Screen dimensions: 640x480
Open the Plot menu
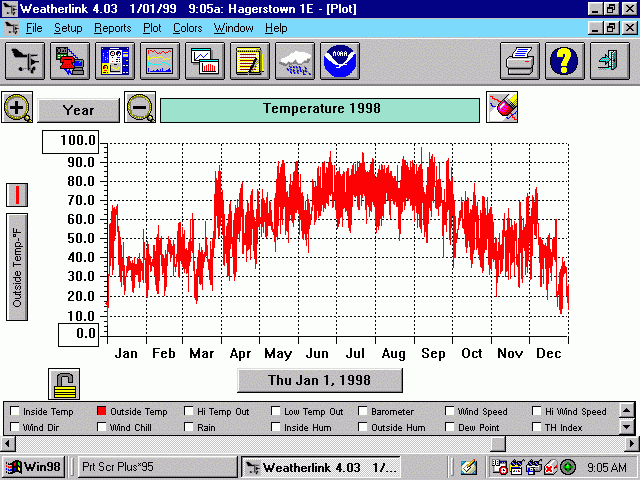click(x=152, y=28)
